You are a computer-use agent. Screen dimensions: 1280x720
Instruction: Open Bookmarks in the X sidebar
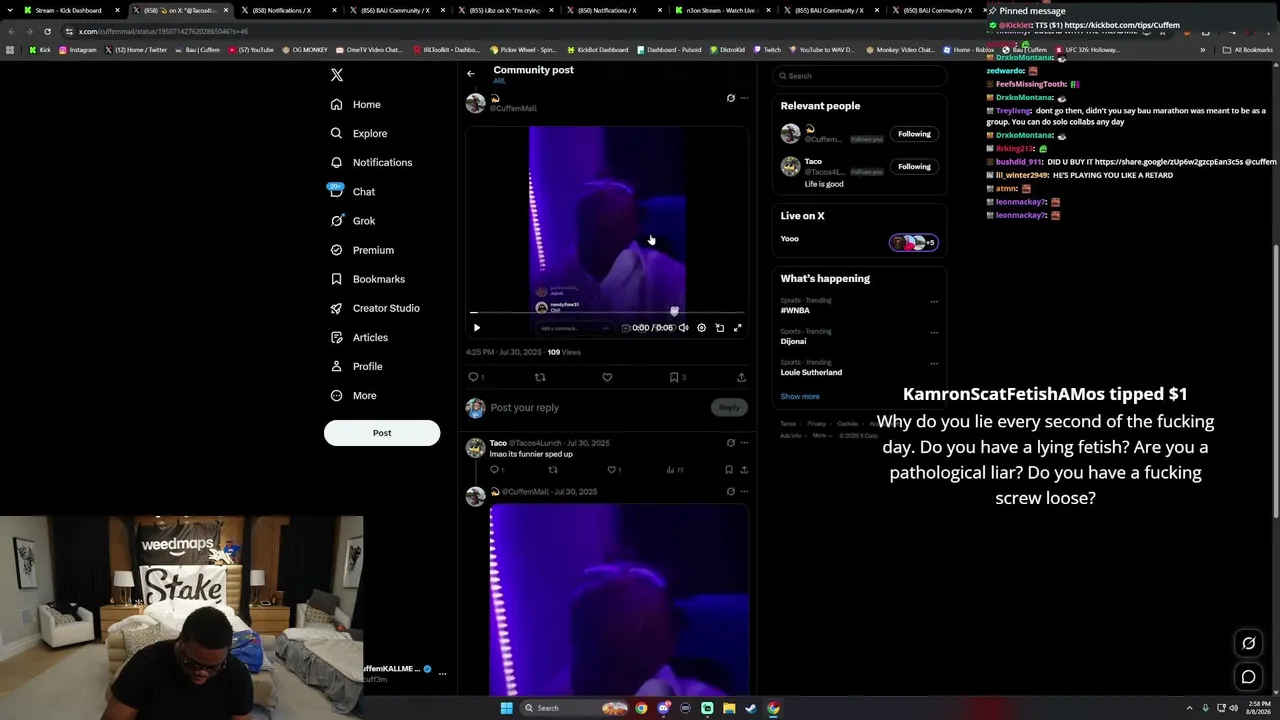367,279
